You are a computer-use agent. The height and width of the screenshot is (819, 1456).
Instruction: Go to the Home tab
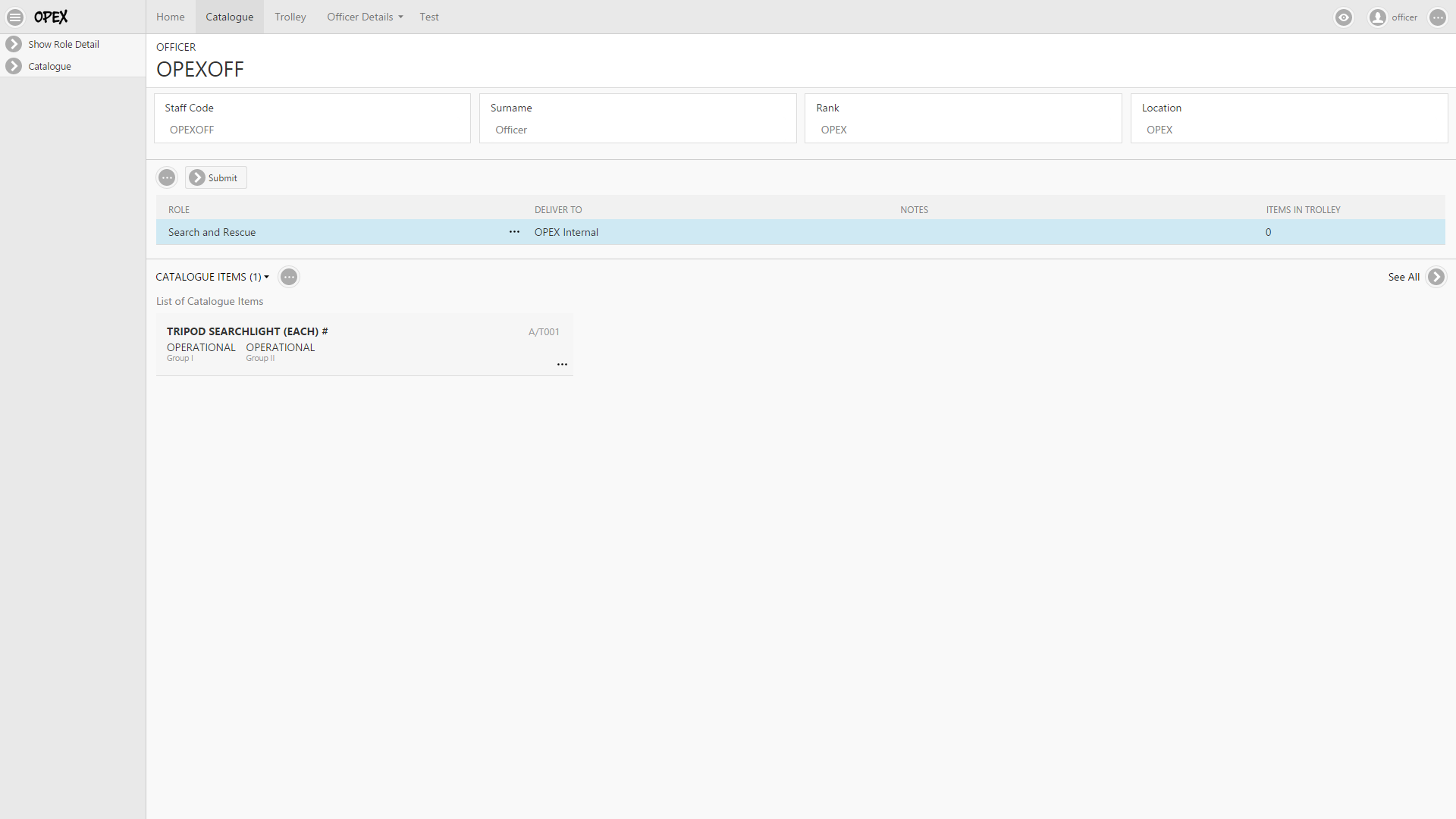pyautogui.click(x=171, y=17)
